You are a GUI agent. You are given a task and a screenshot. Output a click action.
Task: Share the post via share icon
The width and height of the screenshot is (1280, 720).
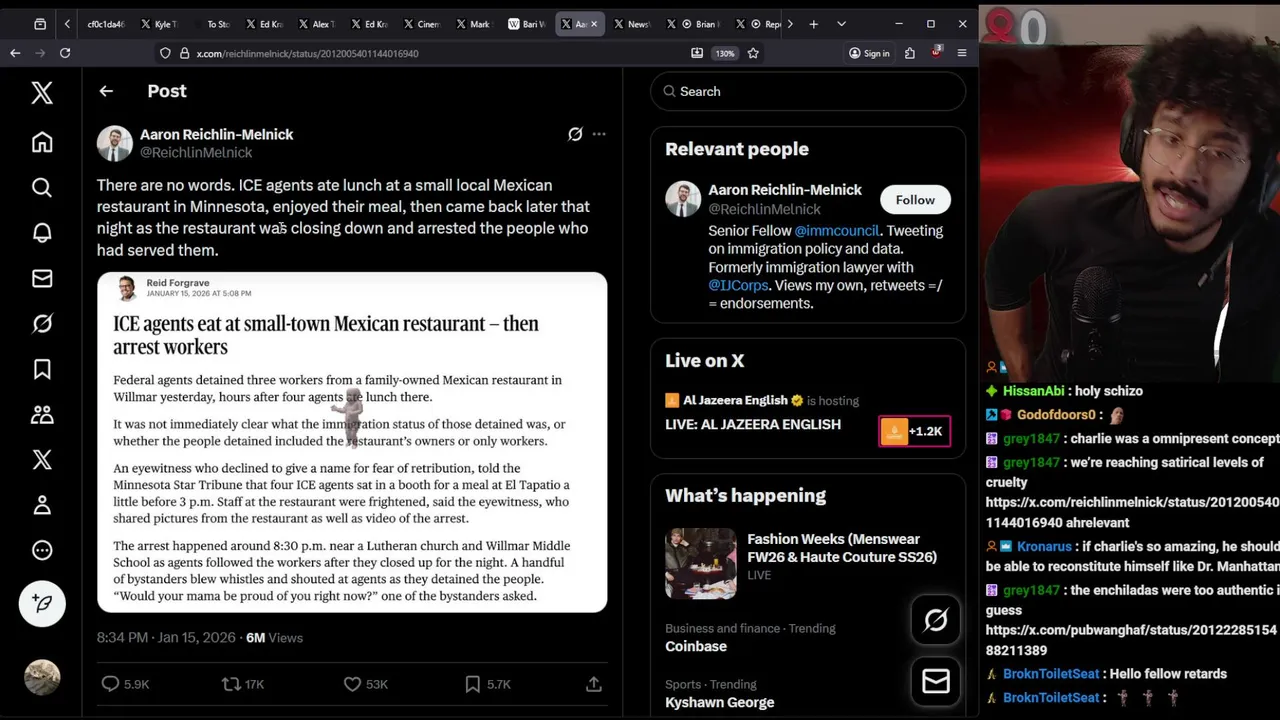click(594, 684)
